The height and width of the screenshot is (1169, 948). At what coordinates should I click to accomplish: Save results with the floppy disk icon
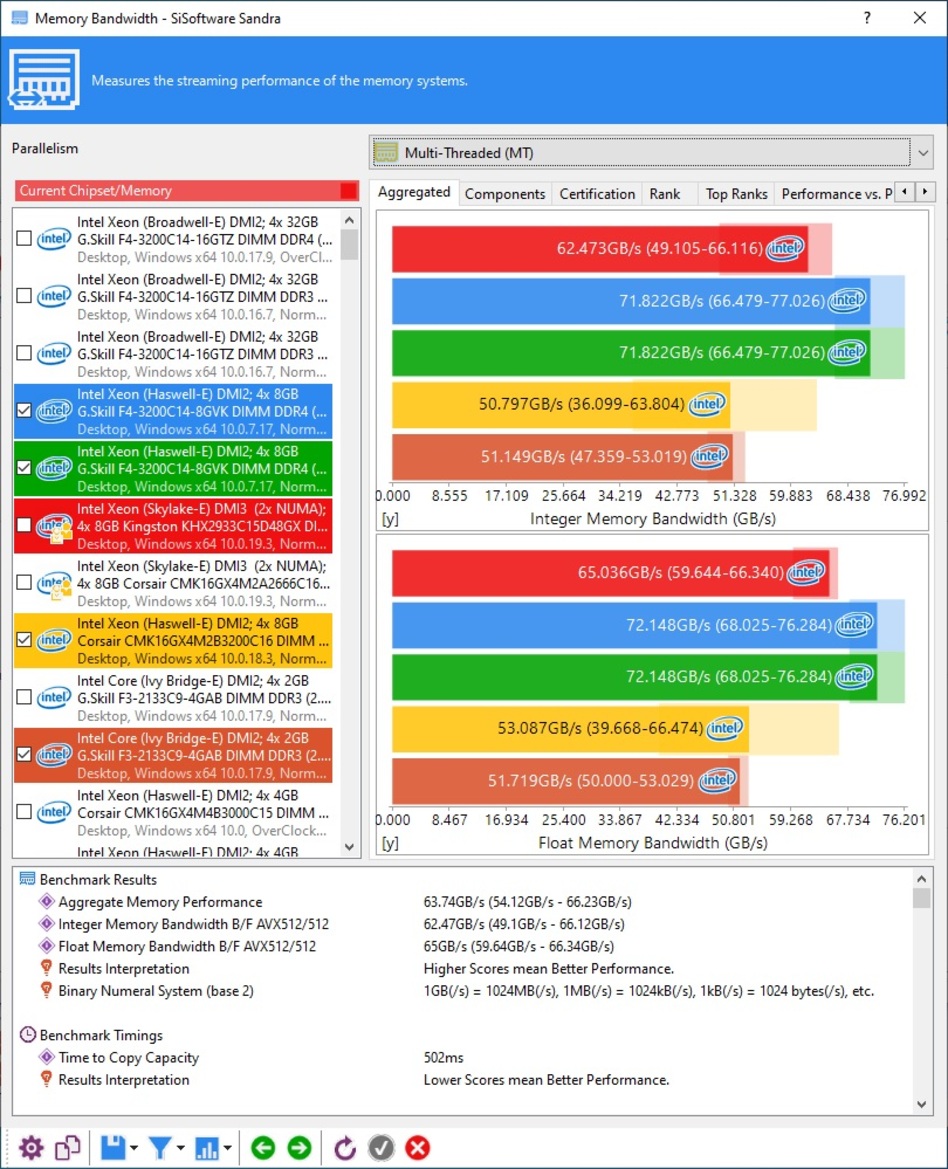[113, 1147]
